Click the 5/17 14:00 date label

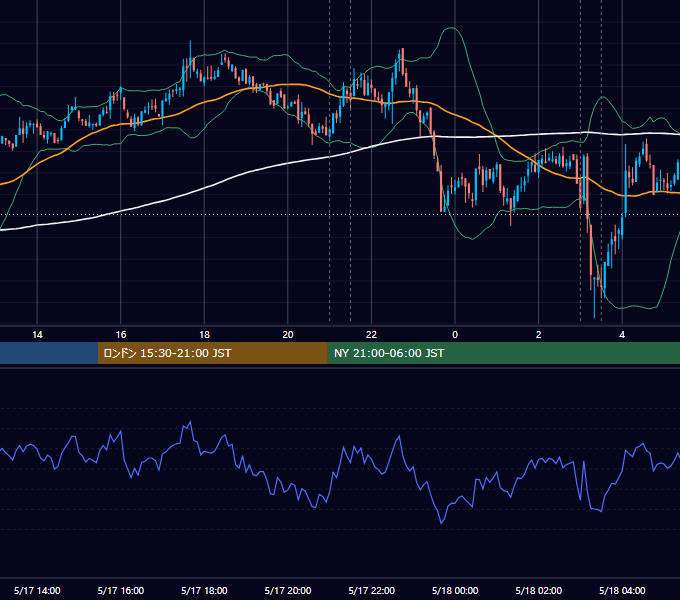37,590
